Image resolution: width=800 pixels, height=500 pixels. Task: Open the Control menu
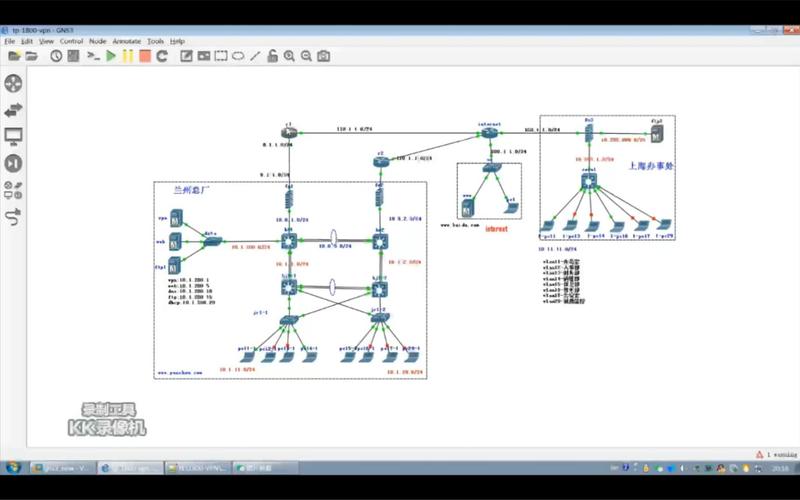(71, 41)
